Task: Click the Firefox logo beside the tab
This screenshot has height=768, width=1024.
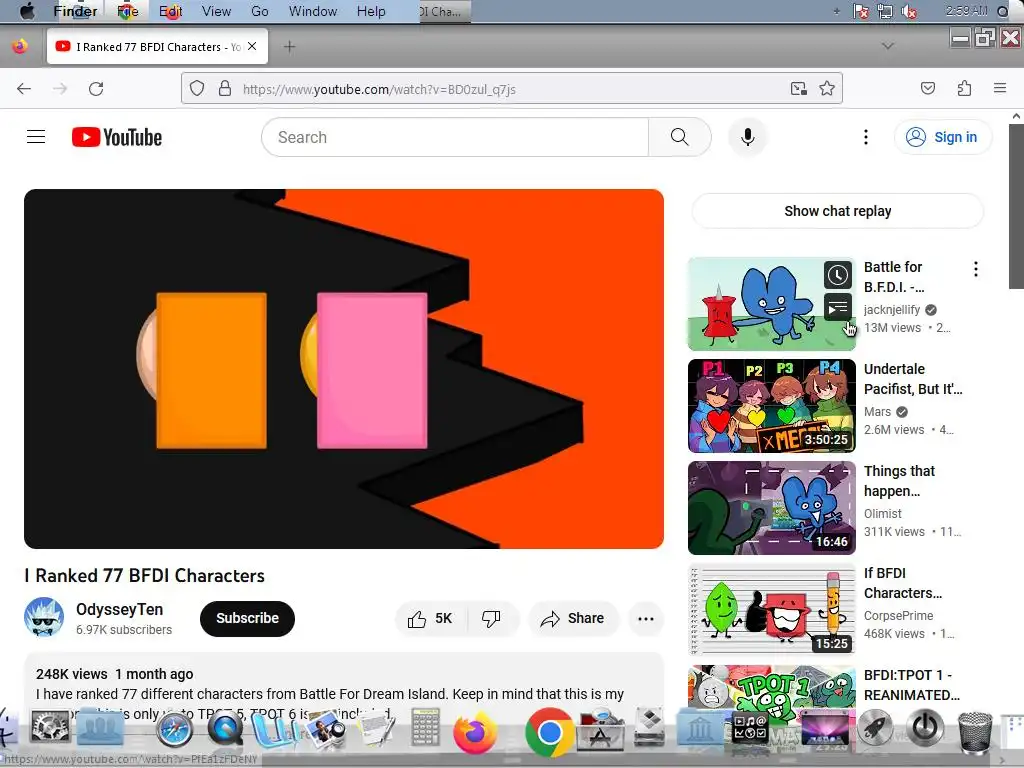Action: click(x=20, y=46)
